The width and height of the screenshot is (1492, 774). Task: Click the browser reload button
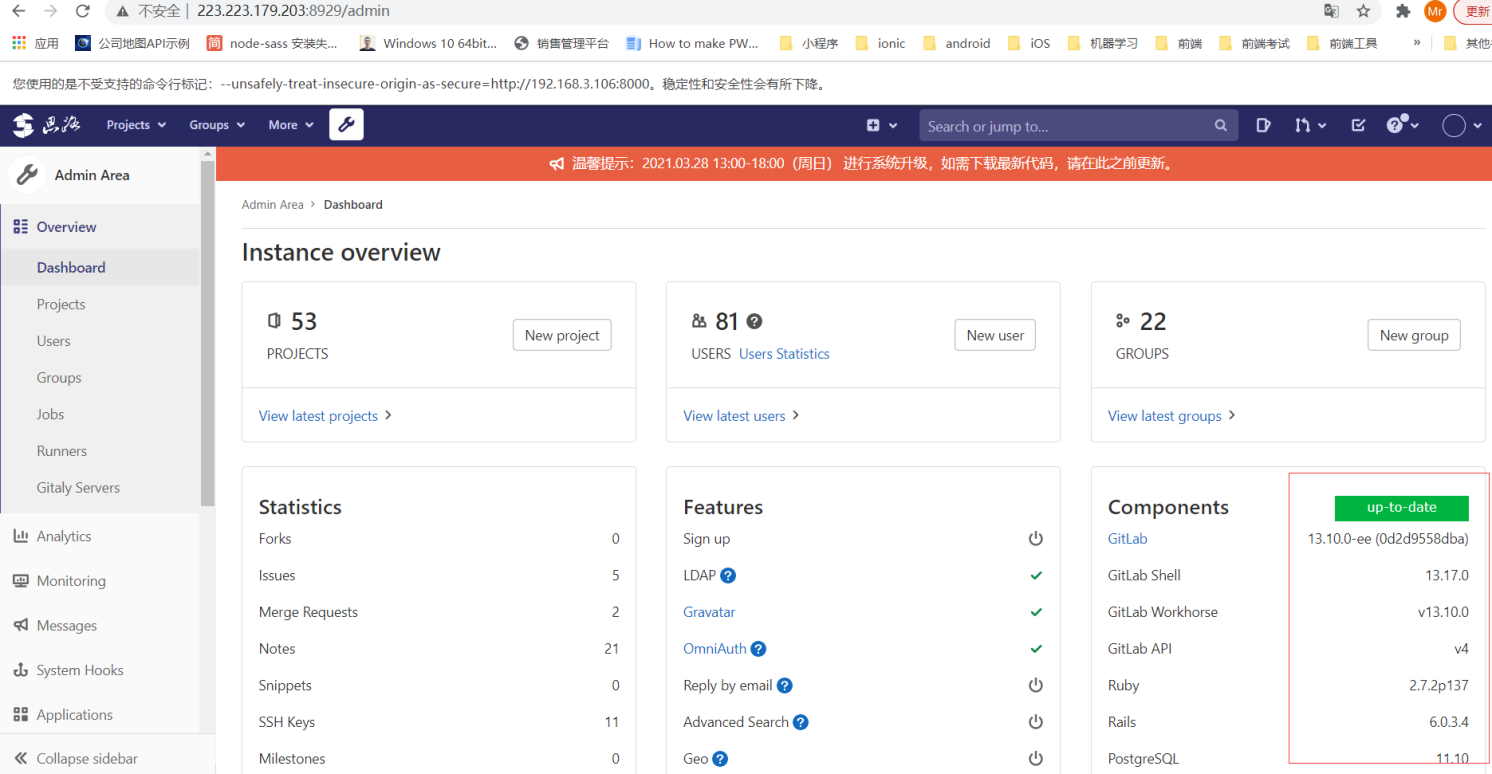[x=82, y=11]
